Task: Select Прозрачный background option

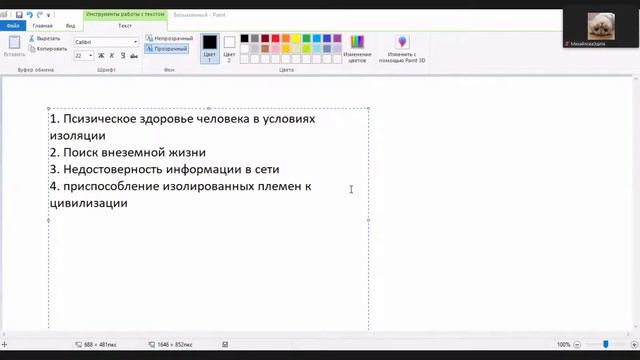Action: pos(167,49)
